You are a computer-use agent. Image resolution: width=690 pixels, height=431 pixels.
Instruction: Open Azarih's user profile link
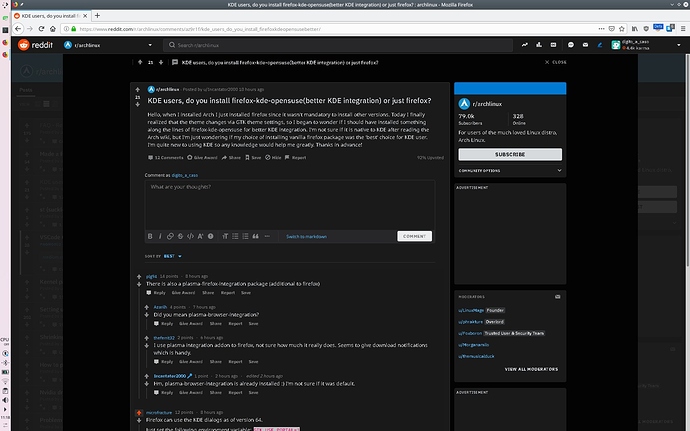coord(160,307)
